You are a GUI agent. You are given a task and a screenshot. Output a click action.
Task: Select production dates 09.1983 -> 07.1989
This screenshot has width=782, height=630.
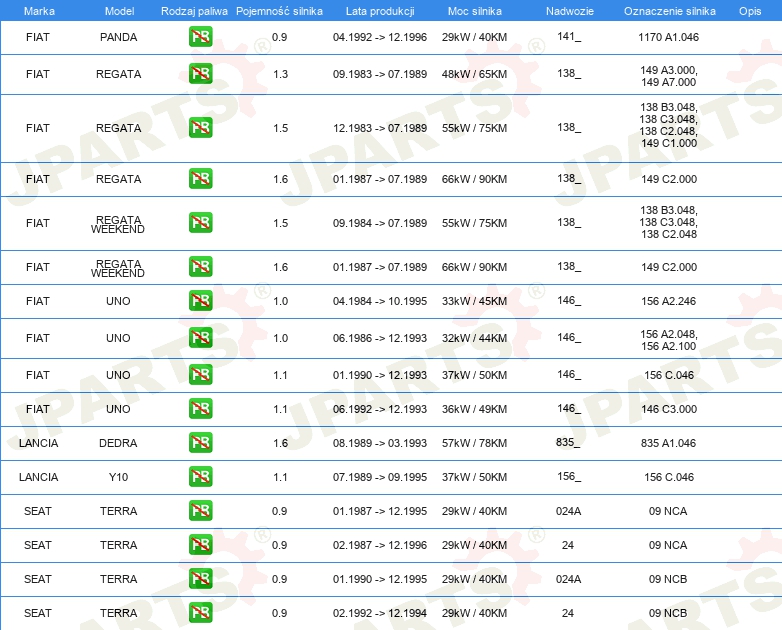(x=380, y=74)
